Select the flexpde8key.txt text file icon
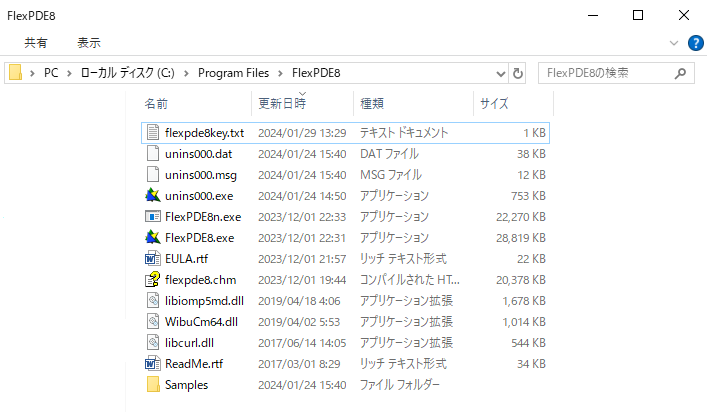The width and height of the screenshot is (708, 412). click(x=153, y=132)
